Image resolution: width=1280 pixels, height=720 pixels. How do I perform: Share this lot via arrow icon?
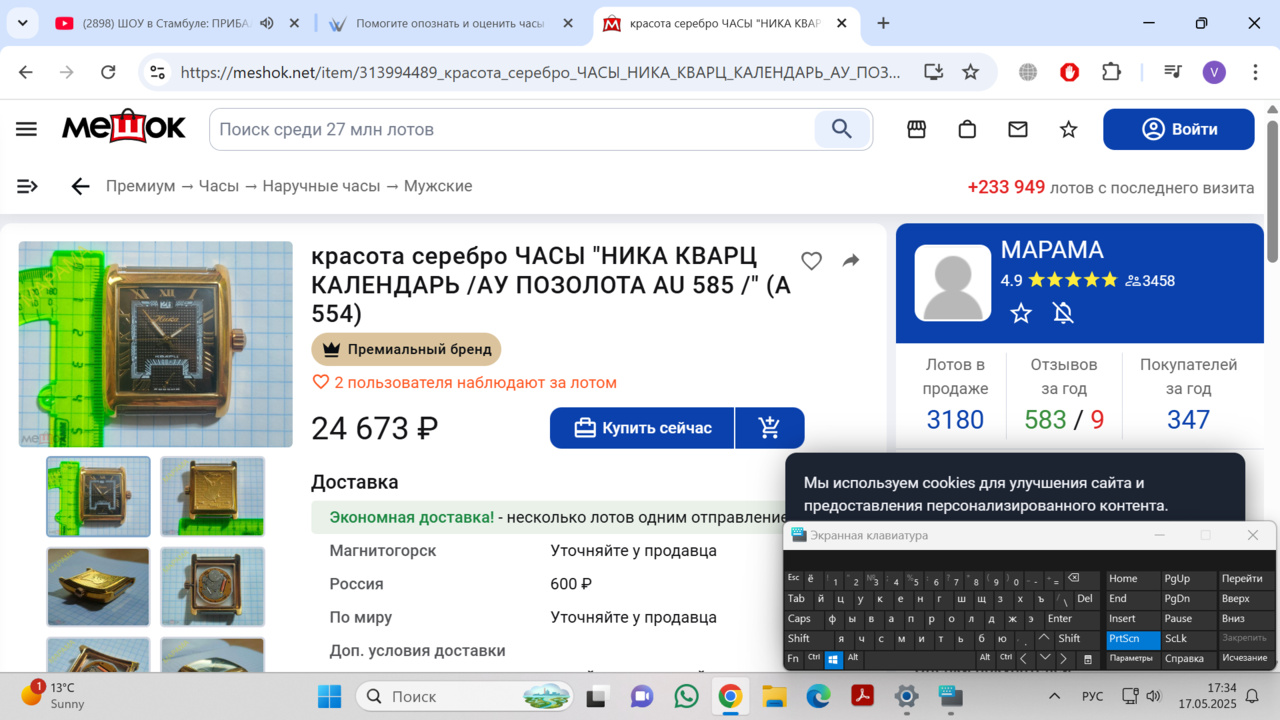tap(851, 260)
